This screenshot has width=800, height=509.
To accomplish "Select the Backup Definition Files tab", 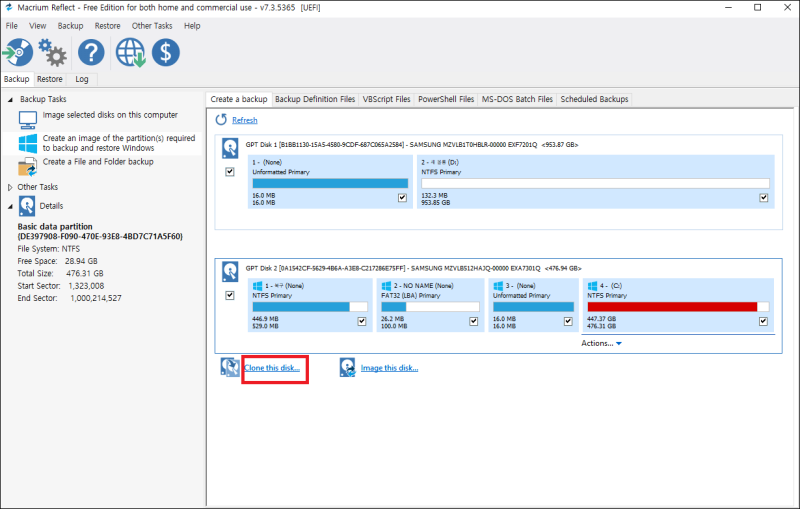I will pyautogui.click(x=315, y=99).
